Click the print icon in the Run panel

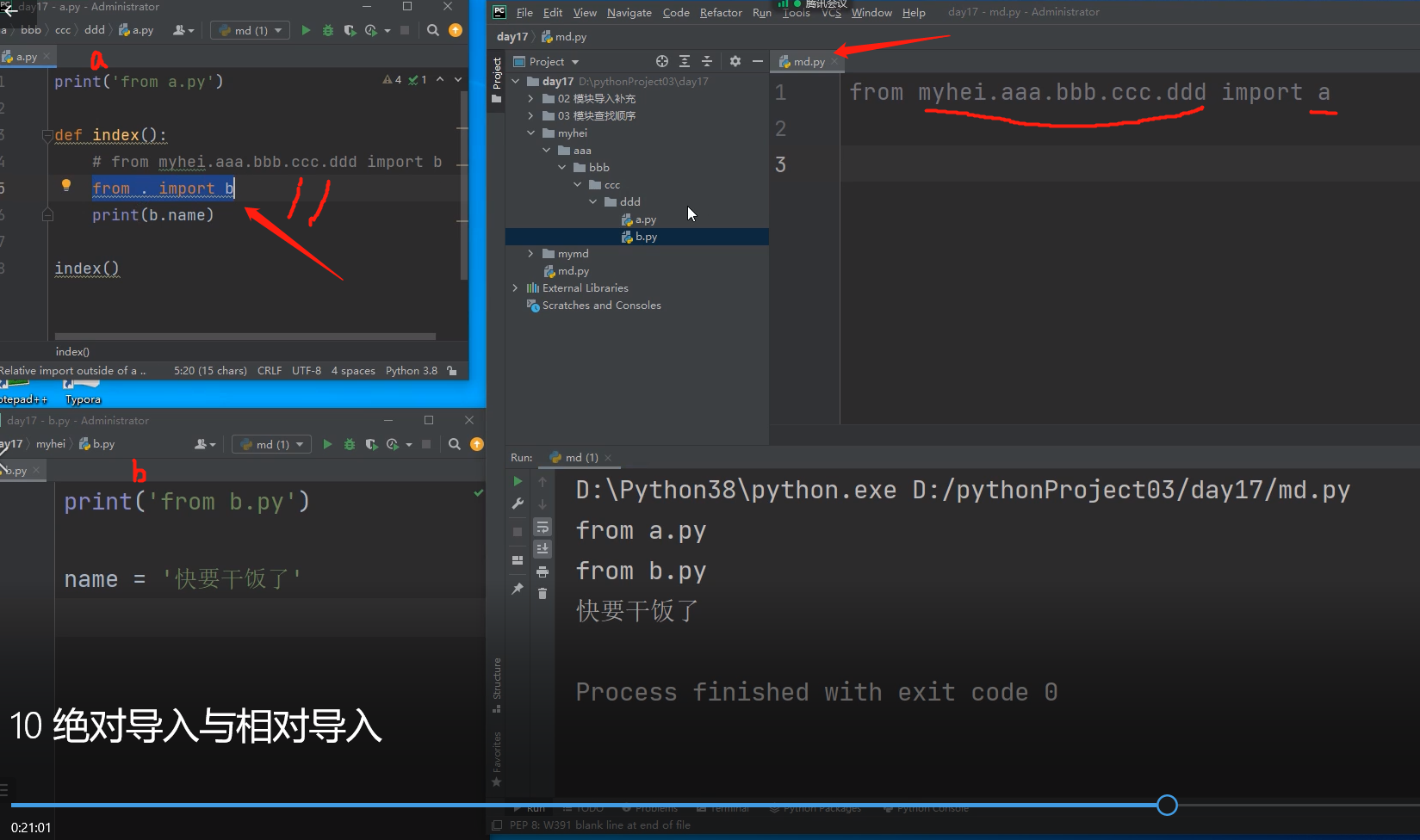[543, 571]
